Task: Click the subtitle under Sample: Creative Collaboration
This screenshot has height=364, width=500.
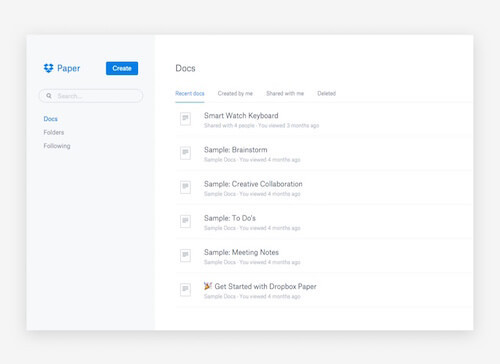Action: tap(252, 194)
